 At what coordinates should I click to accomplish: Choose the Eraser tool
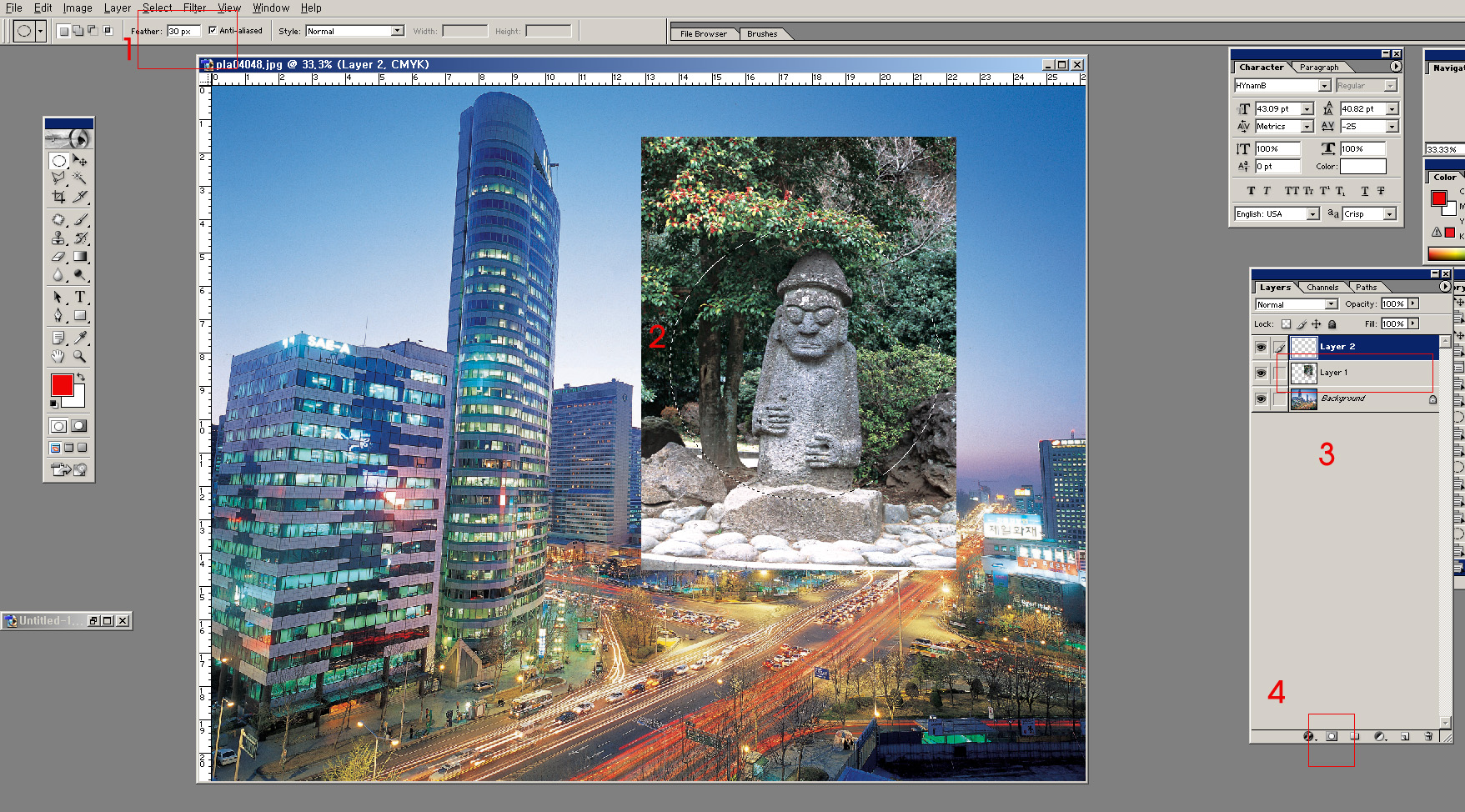click(58, 257)
